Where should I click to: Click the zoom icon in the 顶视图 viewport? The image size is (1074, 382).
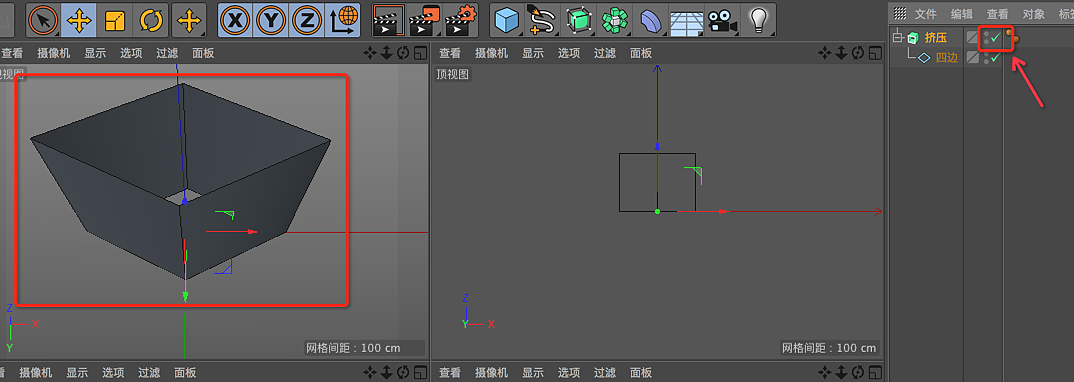click(842, 53)
